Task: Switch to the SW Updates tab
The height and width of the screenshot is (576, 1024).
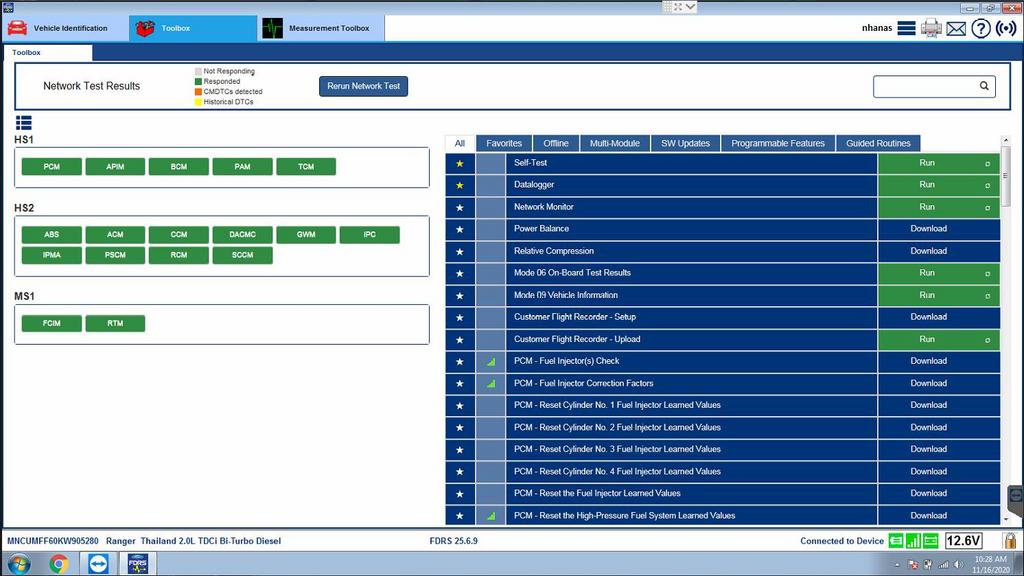Action: point(685,143)
